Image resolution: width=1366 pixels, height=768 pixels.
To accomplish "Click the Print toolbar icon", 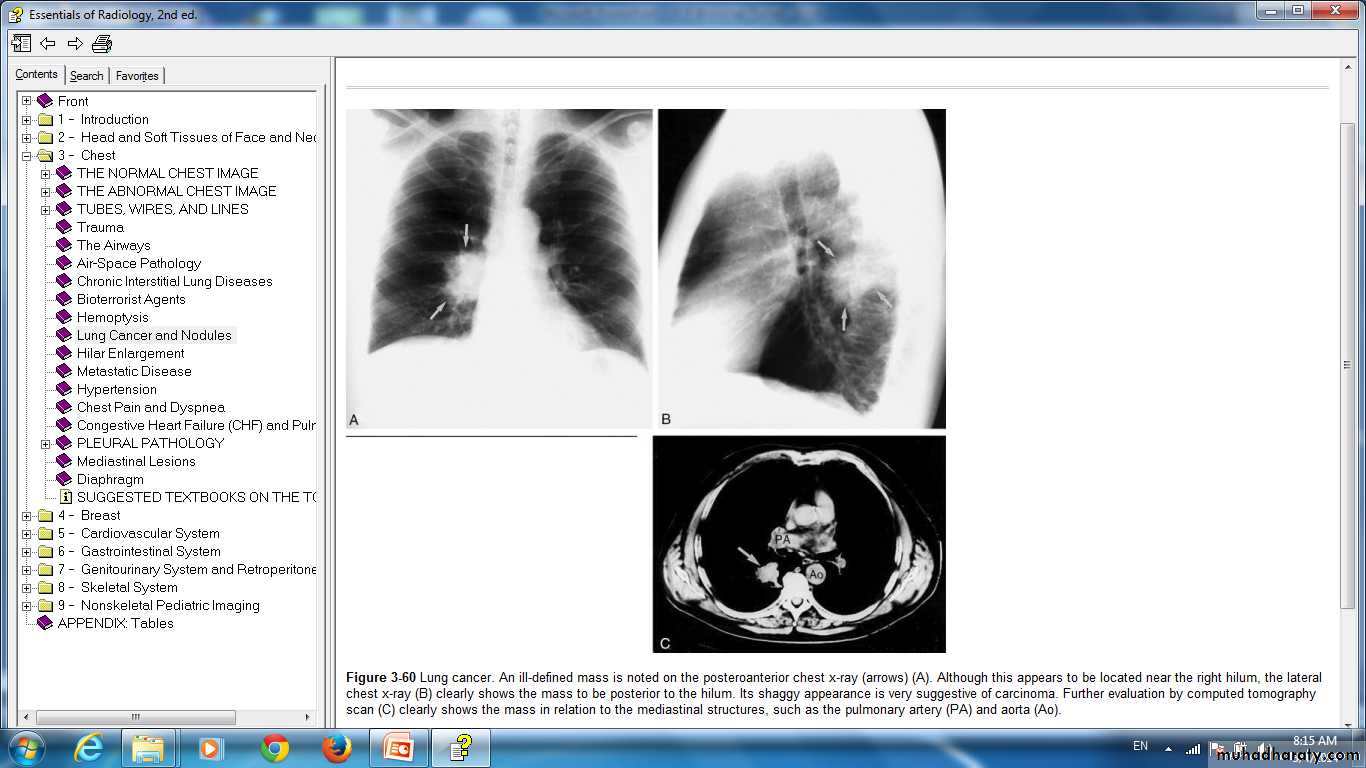I will 102,43.
